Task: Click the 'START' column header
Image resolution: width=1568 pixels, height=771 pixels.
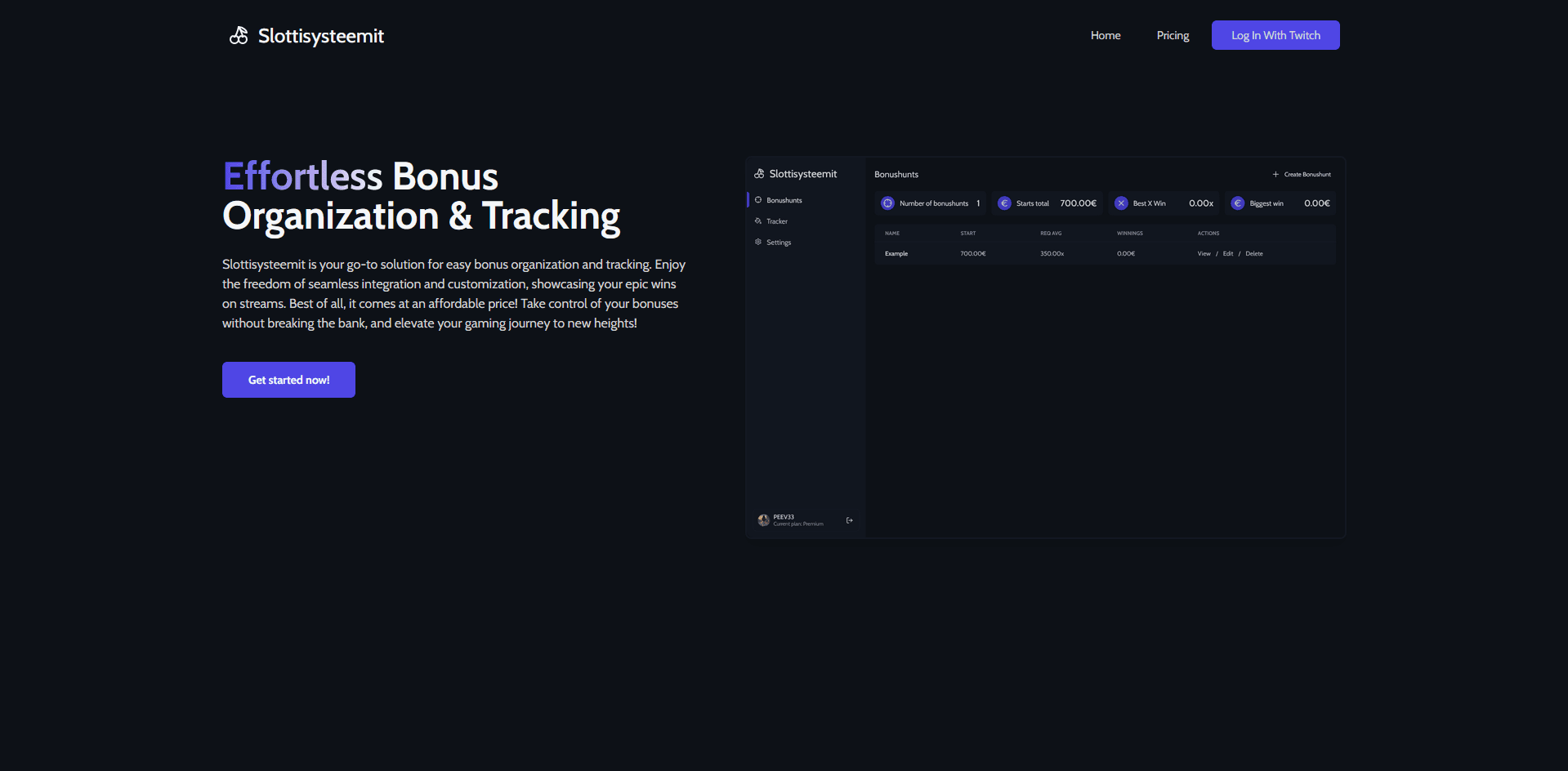Action: pyautogui.click(x=968, y=234)
